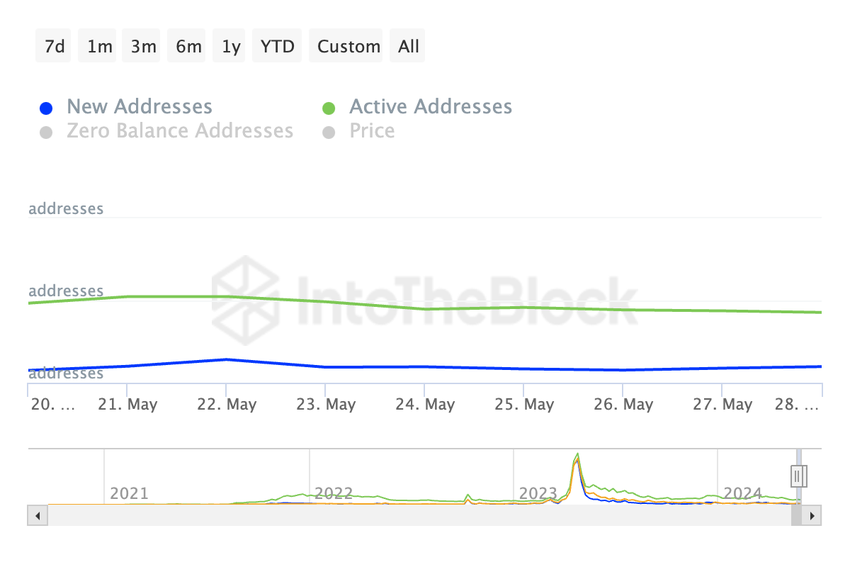The width and height of the screenshot is (850, 567).
Task: Select the 7d time range button
Action: (55, 46)
